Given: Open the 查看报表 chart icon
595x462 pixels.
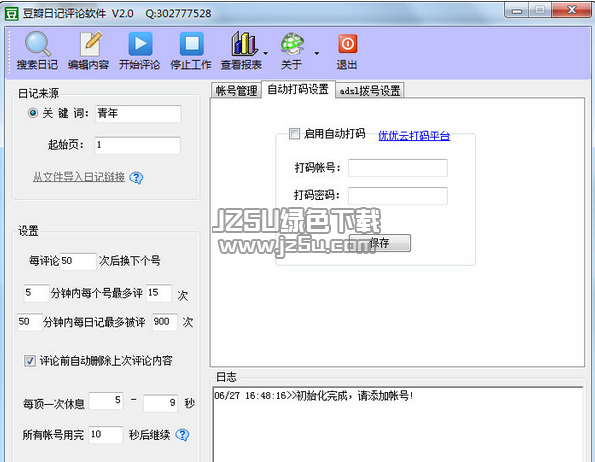Looking at the screenshot, I should 244,43.
